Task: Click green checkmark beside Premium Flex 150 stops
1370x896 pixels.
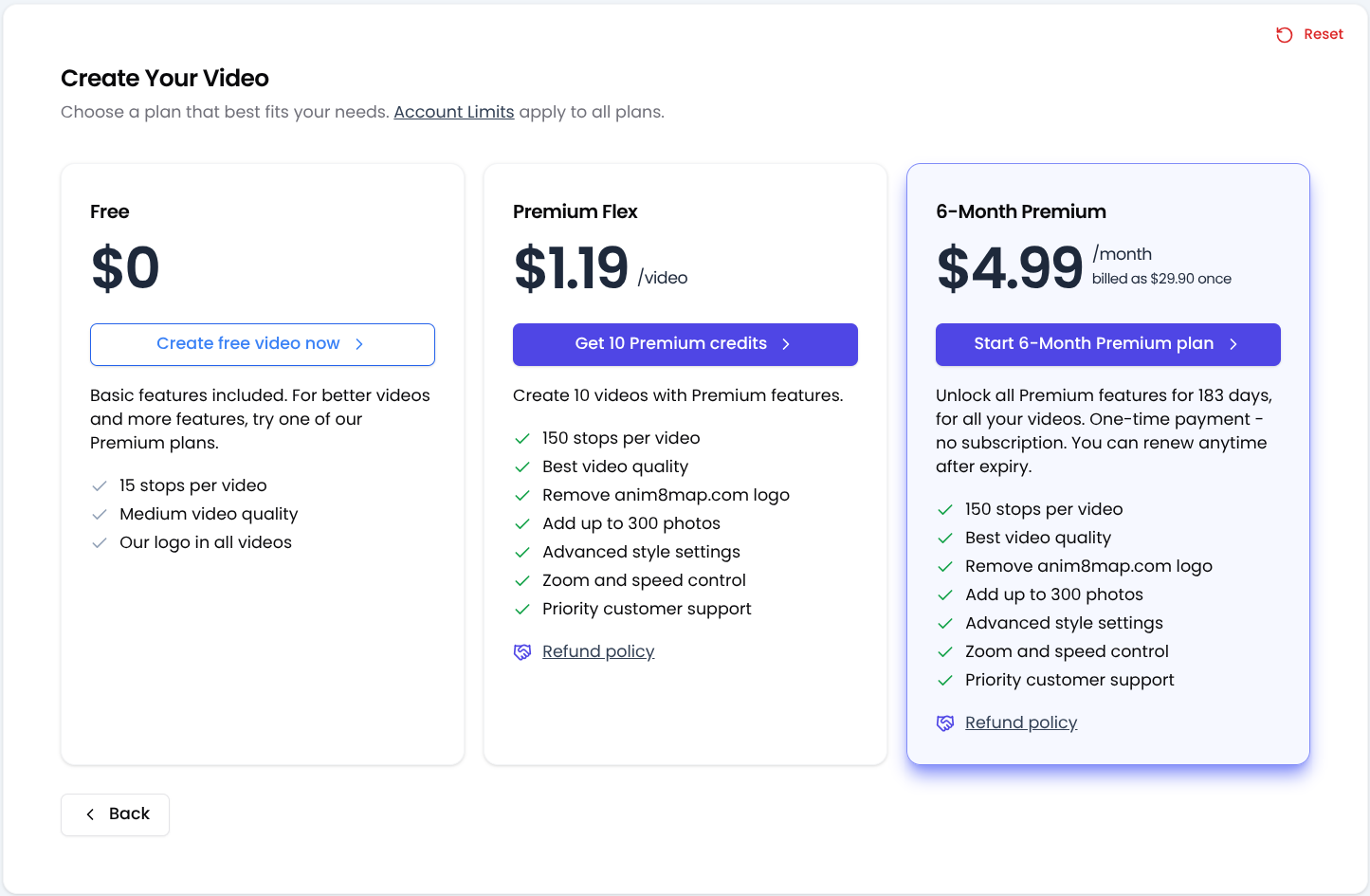Action: tap(521, 439)
